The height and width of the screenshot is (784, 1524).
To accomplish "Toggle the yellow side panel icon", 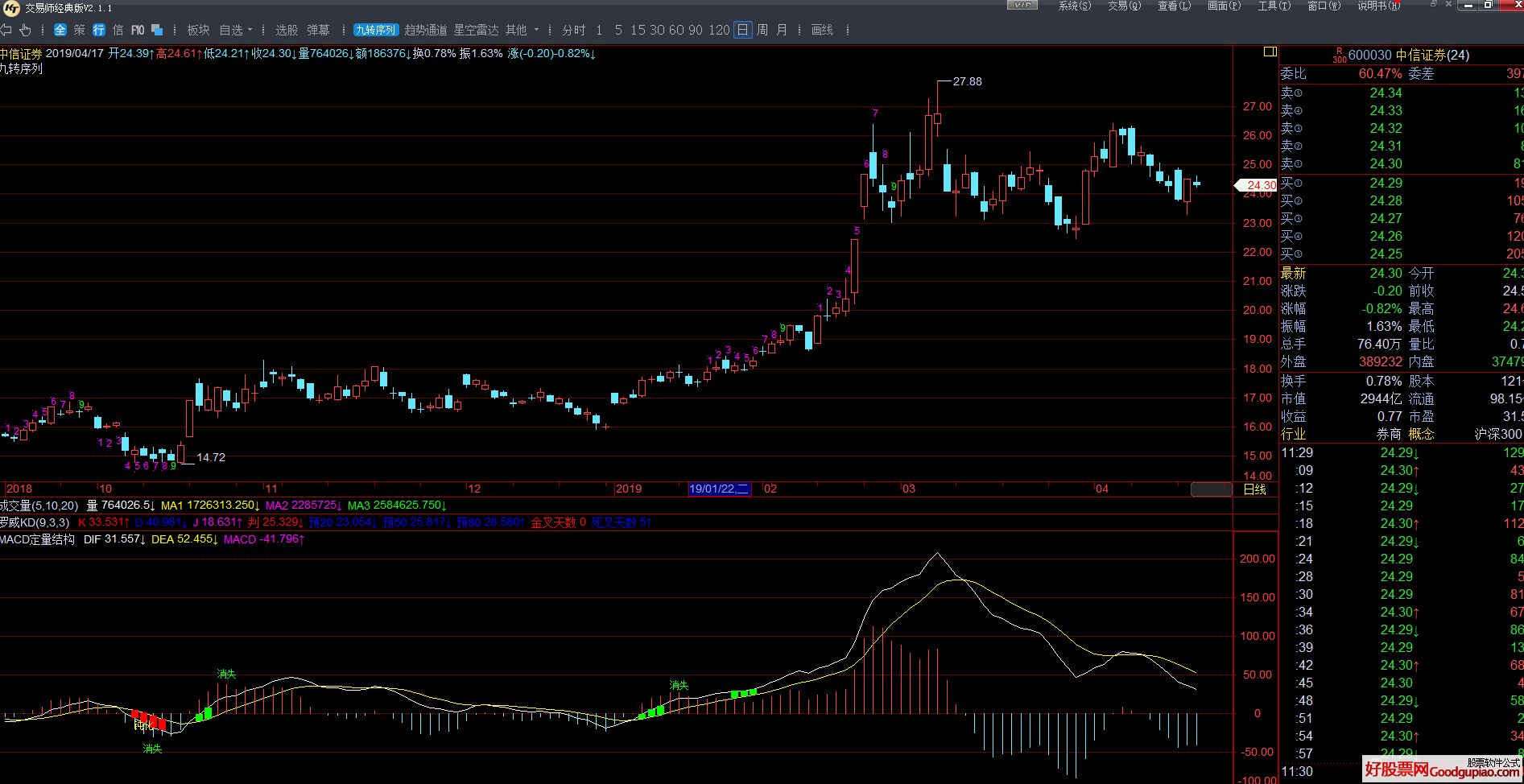I will pyautogui.click(x=1270, y=52).
